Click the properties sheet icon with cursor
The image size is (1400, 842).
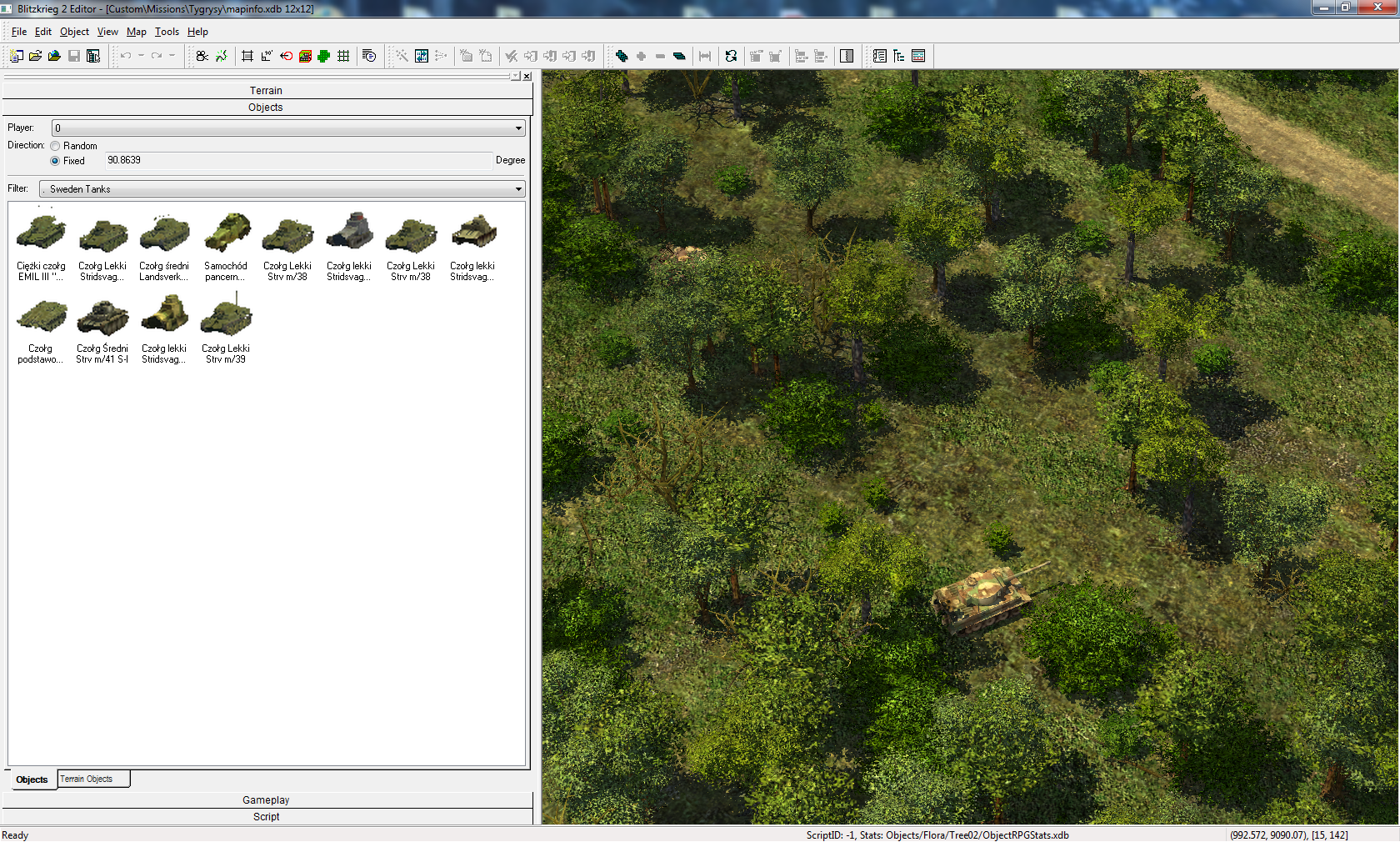click(93, 56)
